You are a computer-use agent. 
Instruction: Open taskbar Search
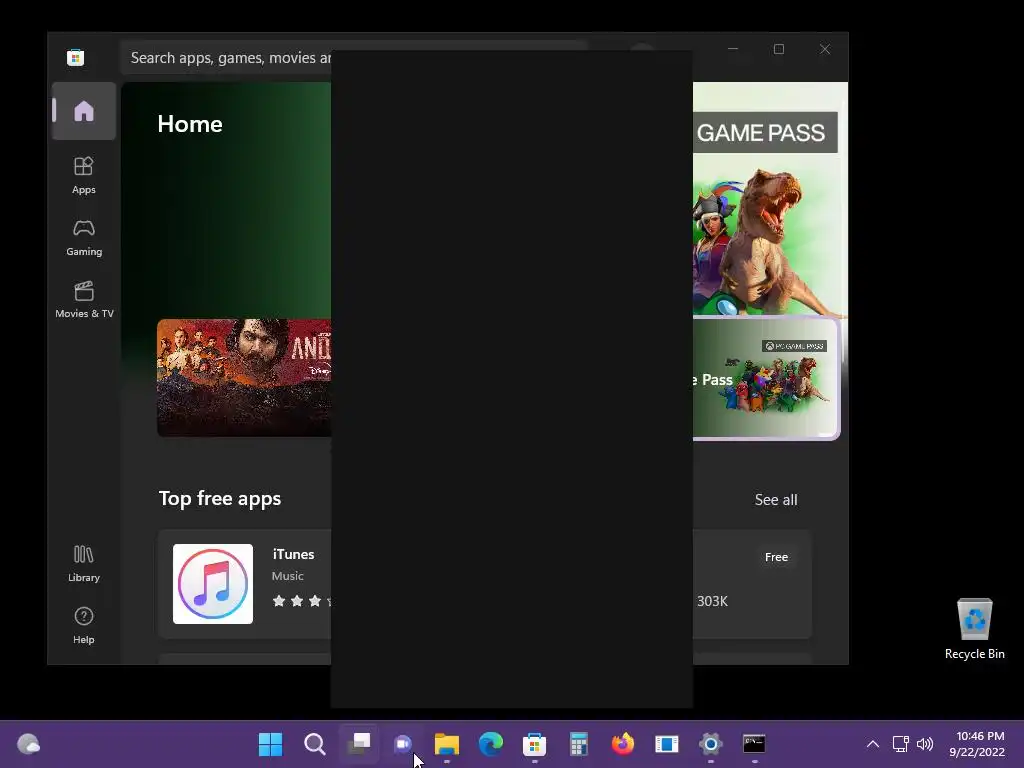(315, 744)
